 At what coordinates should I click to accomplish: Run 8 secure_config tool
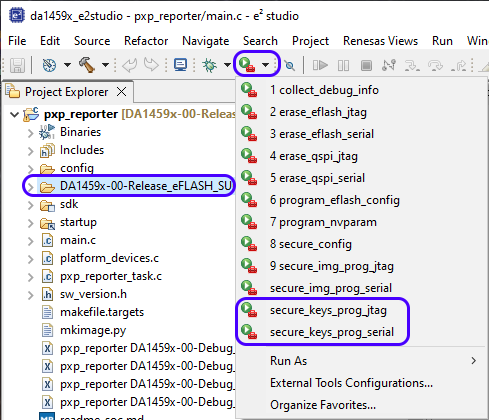click(x=362, y=244)
